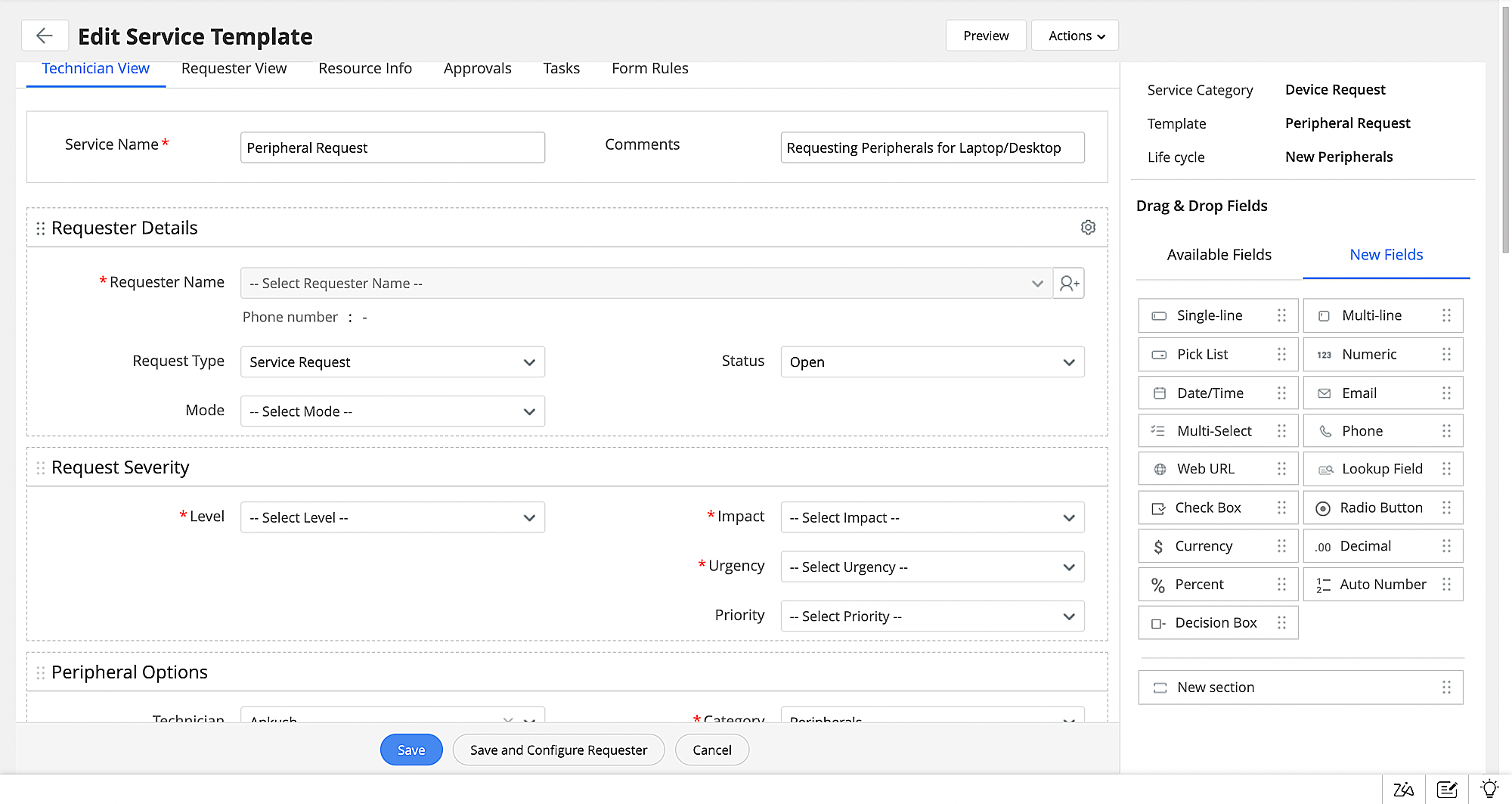
Task: Switch to the Requester View tab
Action: 234,68
